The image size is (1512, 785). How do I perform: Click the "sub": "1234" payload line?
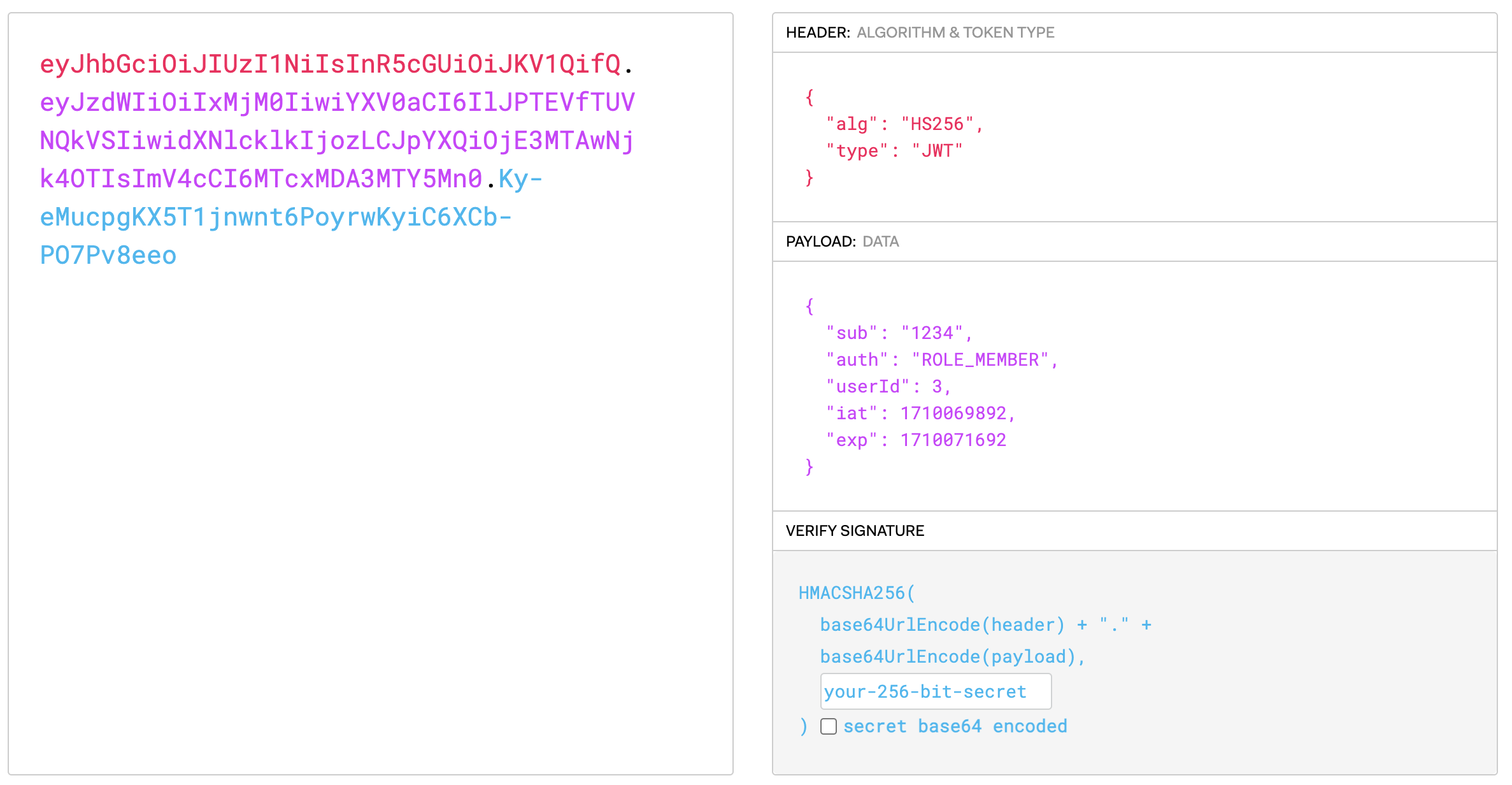pos(899,333)
